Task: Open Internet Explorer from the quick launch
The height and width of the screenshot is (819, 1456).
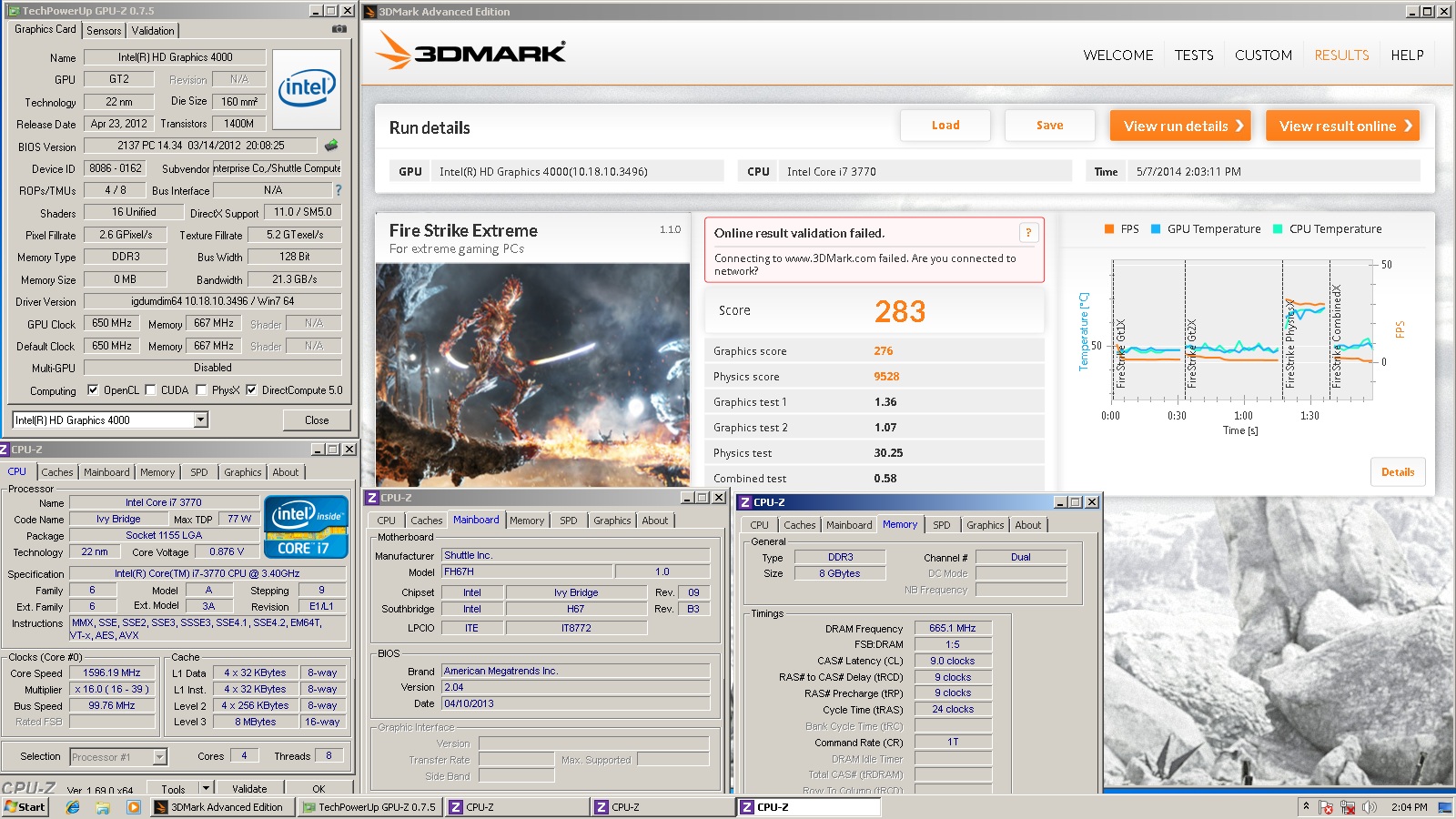Action: 73,807
